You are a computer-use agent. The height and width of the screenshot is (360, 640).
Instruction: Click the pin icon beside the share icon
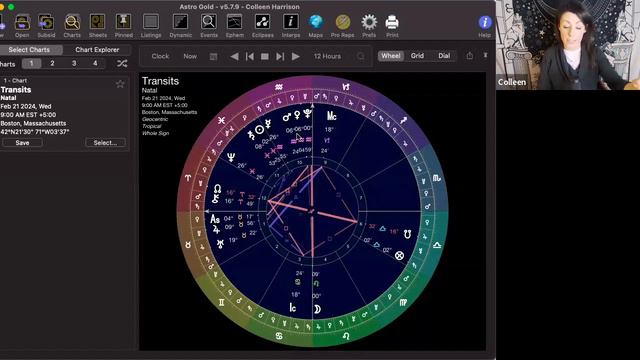pos(485,56)
